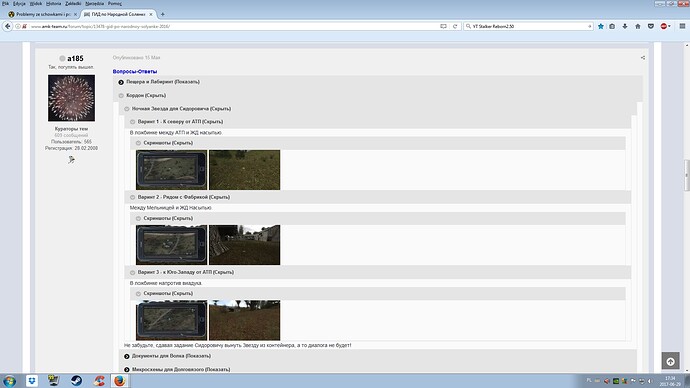The height and width of the screenshot is (388, 690).
Task: Click the Adblock Plus icon
Action: pos(664,26)
